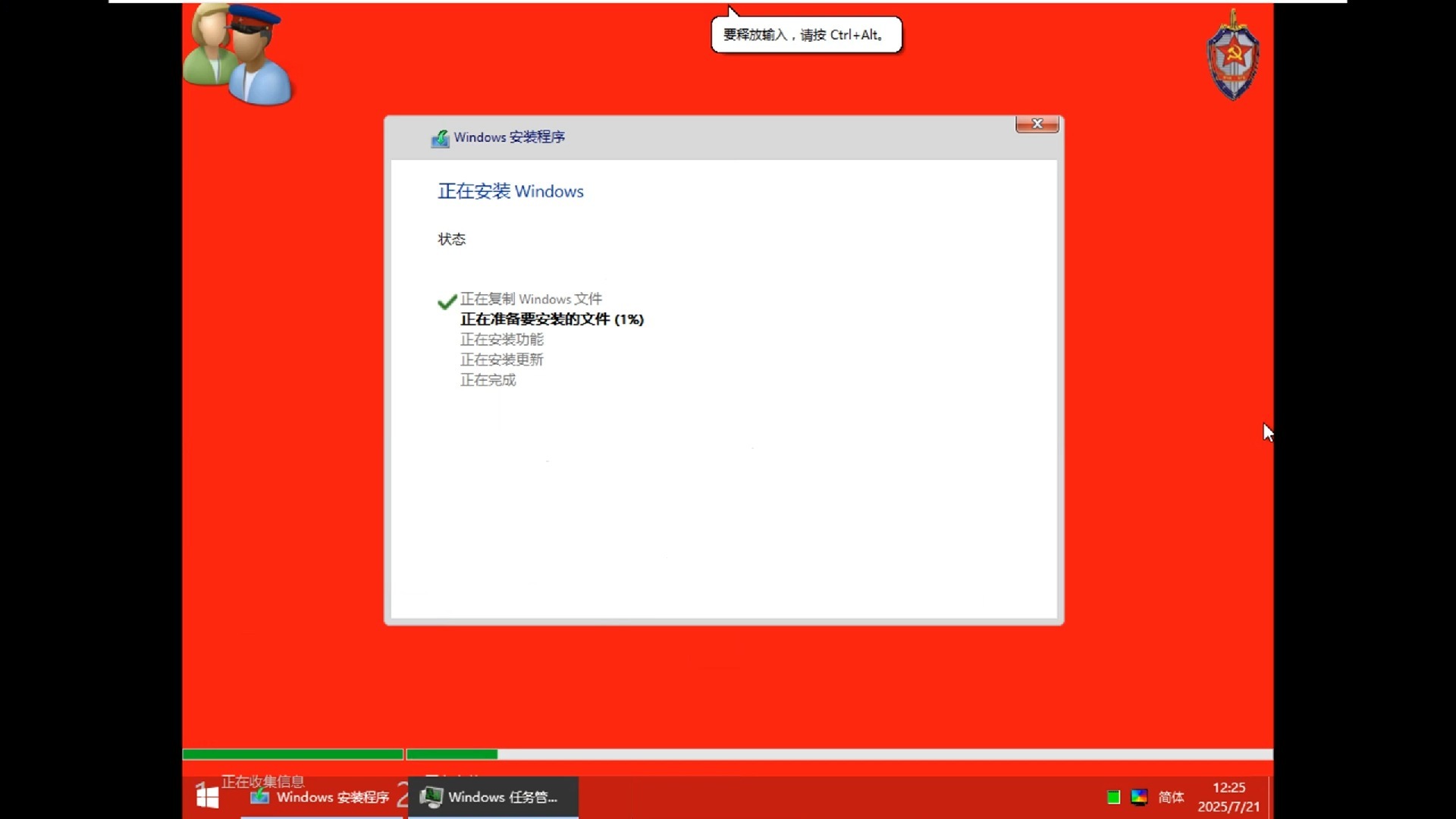The height and width of the screenshot is (819, 1456).
Task: Select the text 正在准备要安装的文件 (1%)
Action: pos(552,319)
